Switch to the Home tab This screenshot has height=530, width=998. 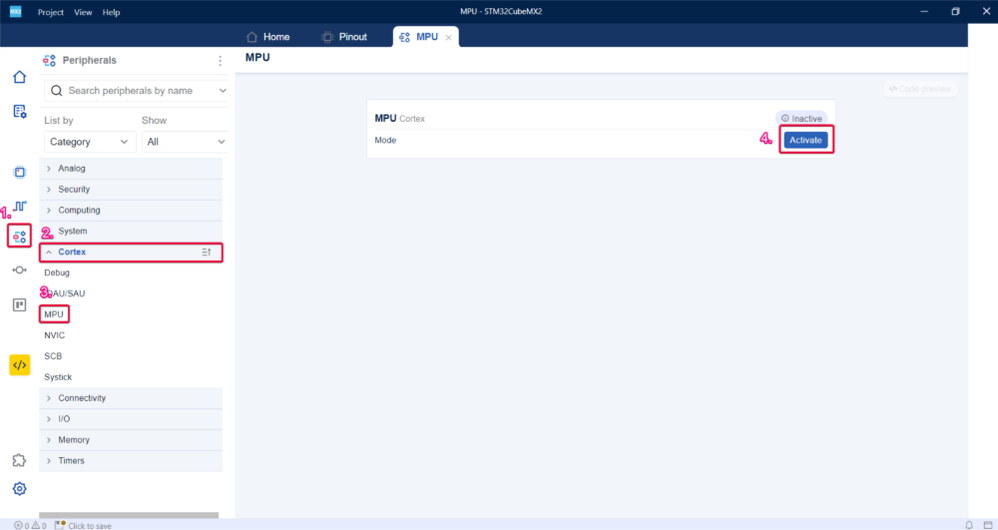point(268,37)
